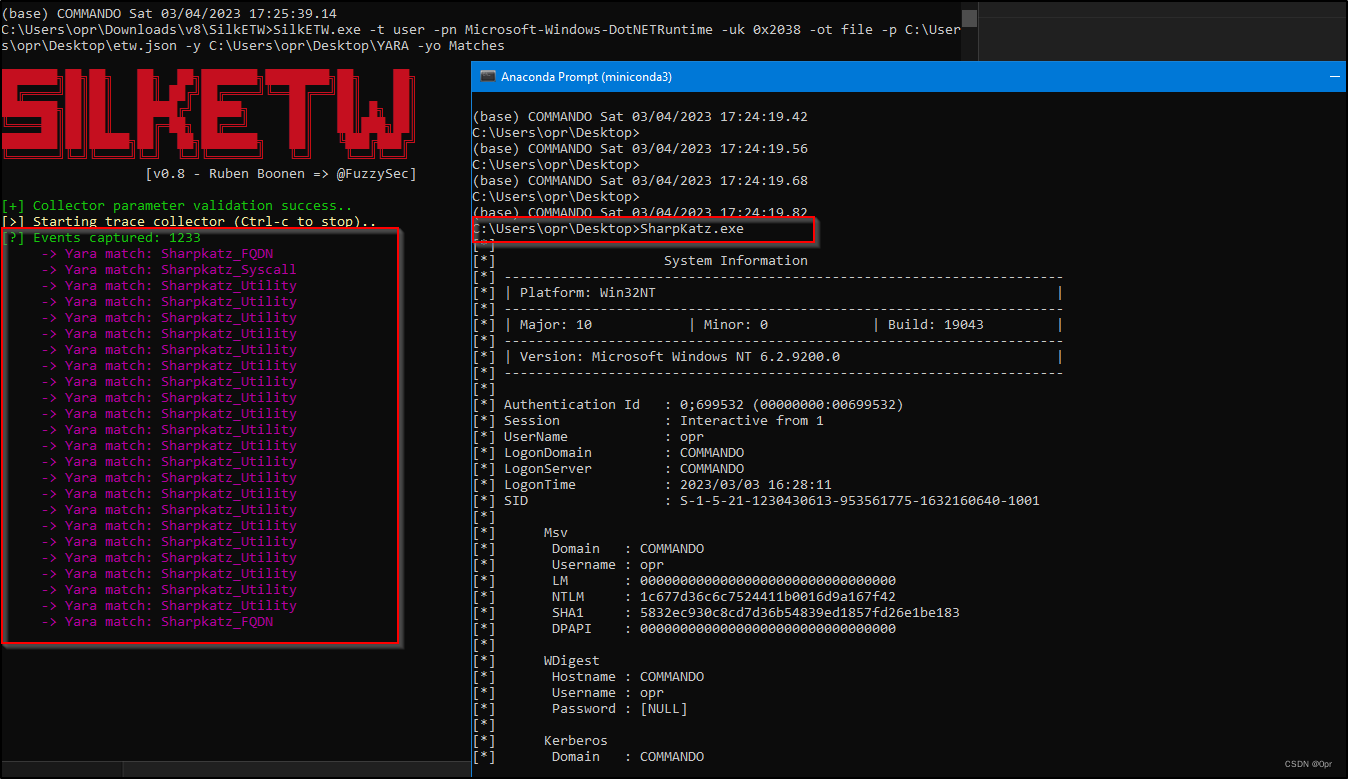Click 'Version: Microsoft Windows NT 6.2.9200.0' line
The image size is (1348, 779).
point(680,357)
